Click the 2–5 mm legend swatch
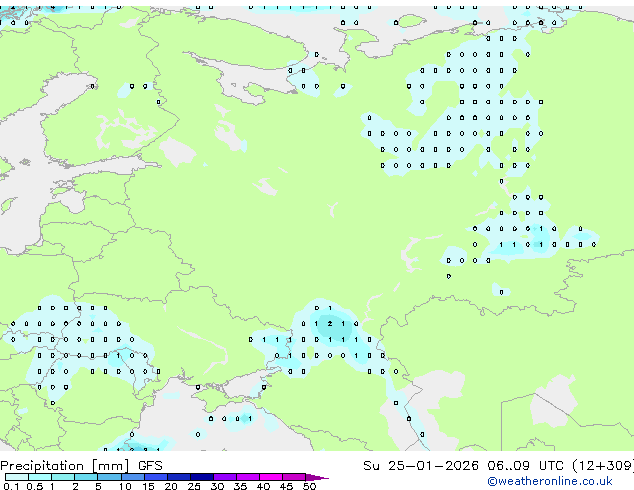This screenshot has width=634, height=490. [86, 477]
